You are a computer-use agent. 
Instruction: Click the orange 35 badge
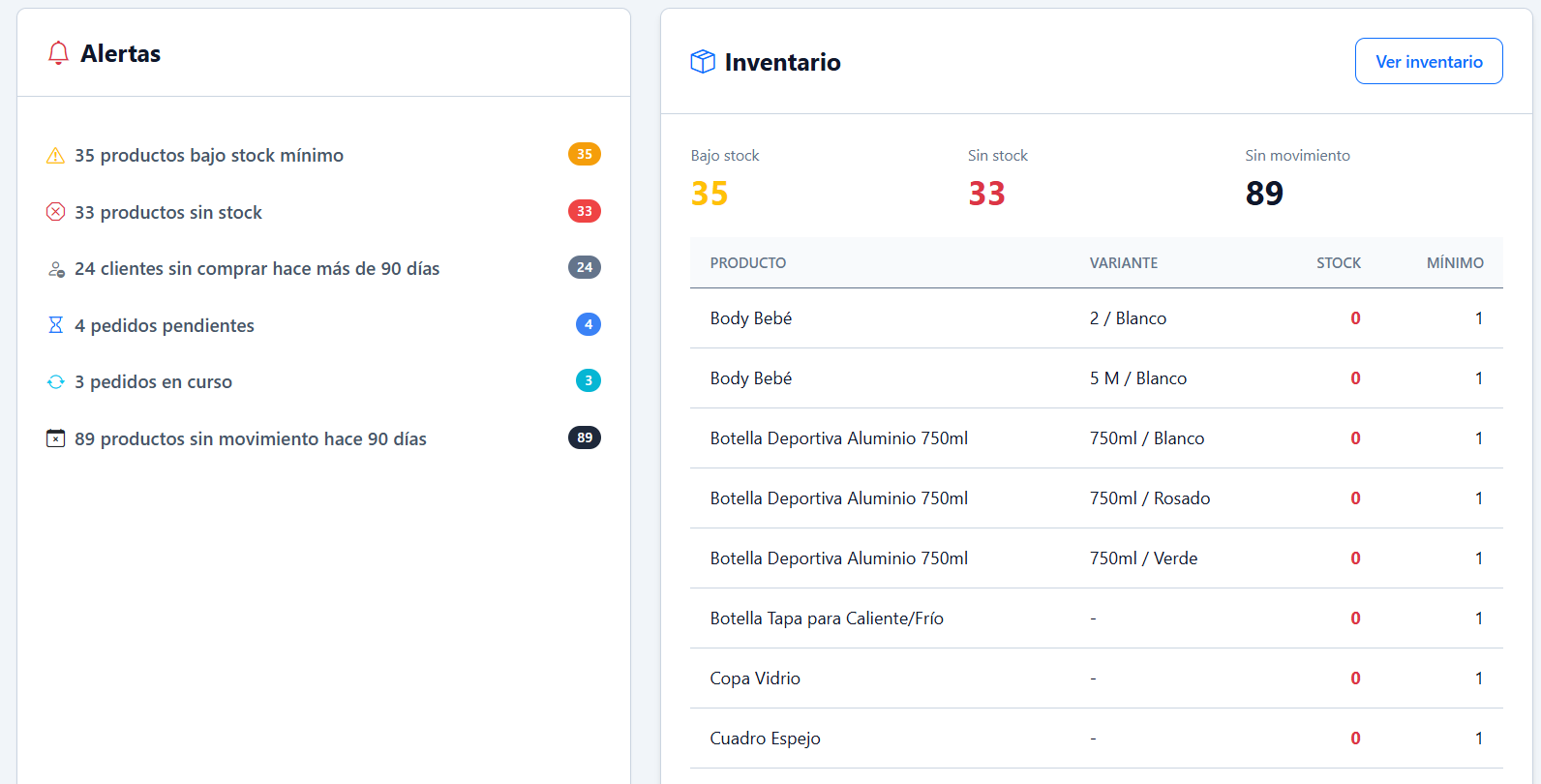585,154
